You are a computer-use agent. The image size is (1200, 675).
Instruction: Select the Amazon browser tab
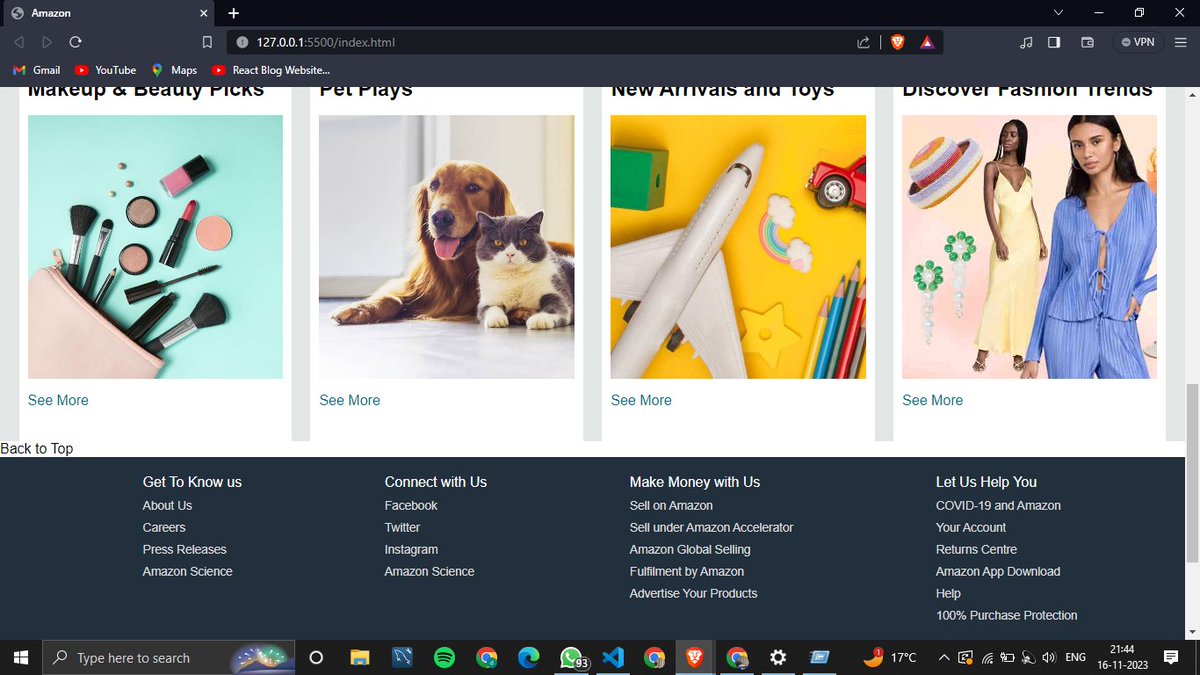(108, 13)
